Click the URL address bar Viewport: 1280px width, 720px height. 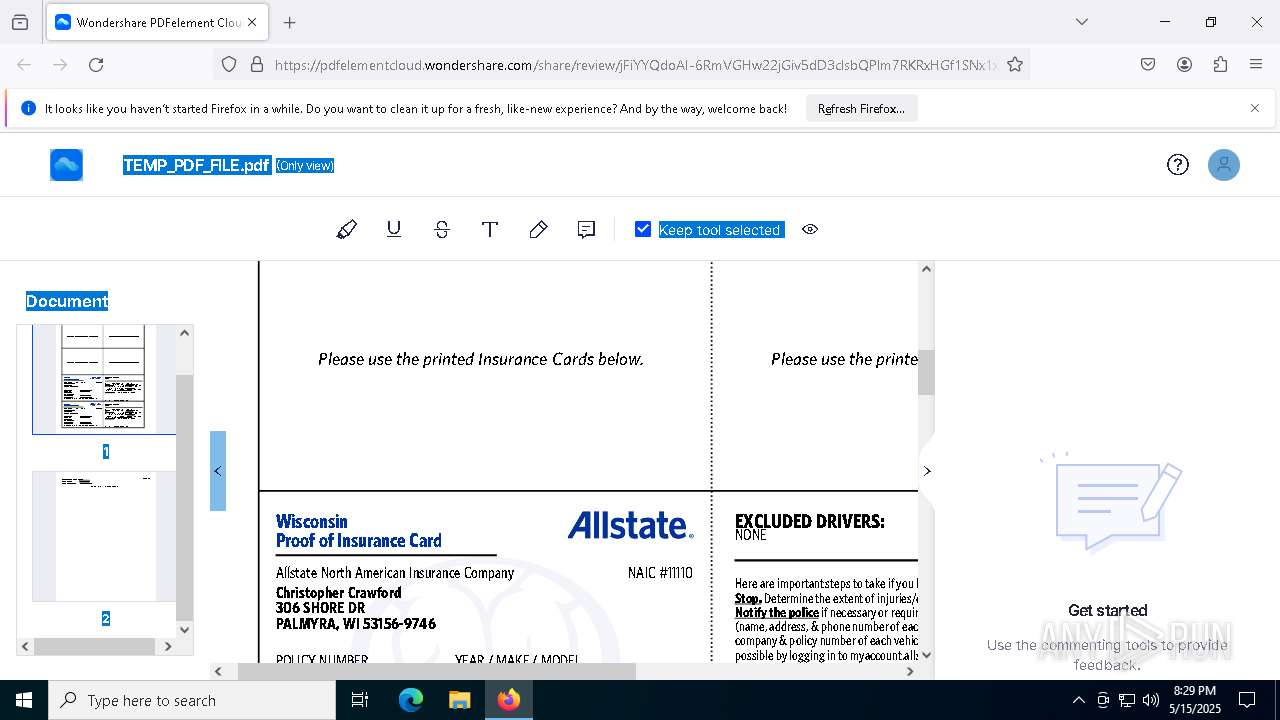(635, 65)
